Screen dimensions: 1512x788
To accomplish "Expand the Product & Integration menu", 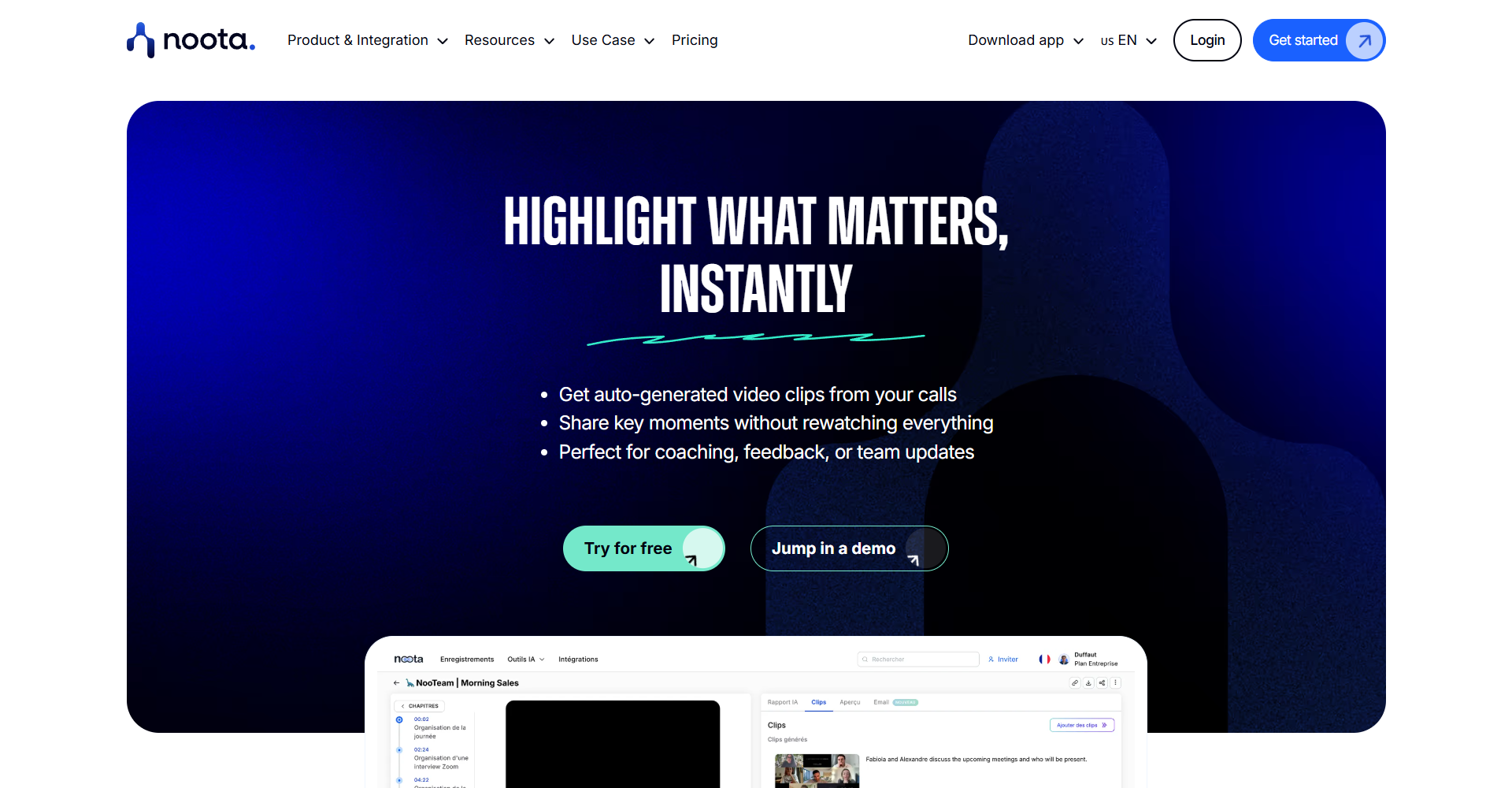I will [x=368, y=40].
